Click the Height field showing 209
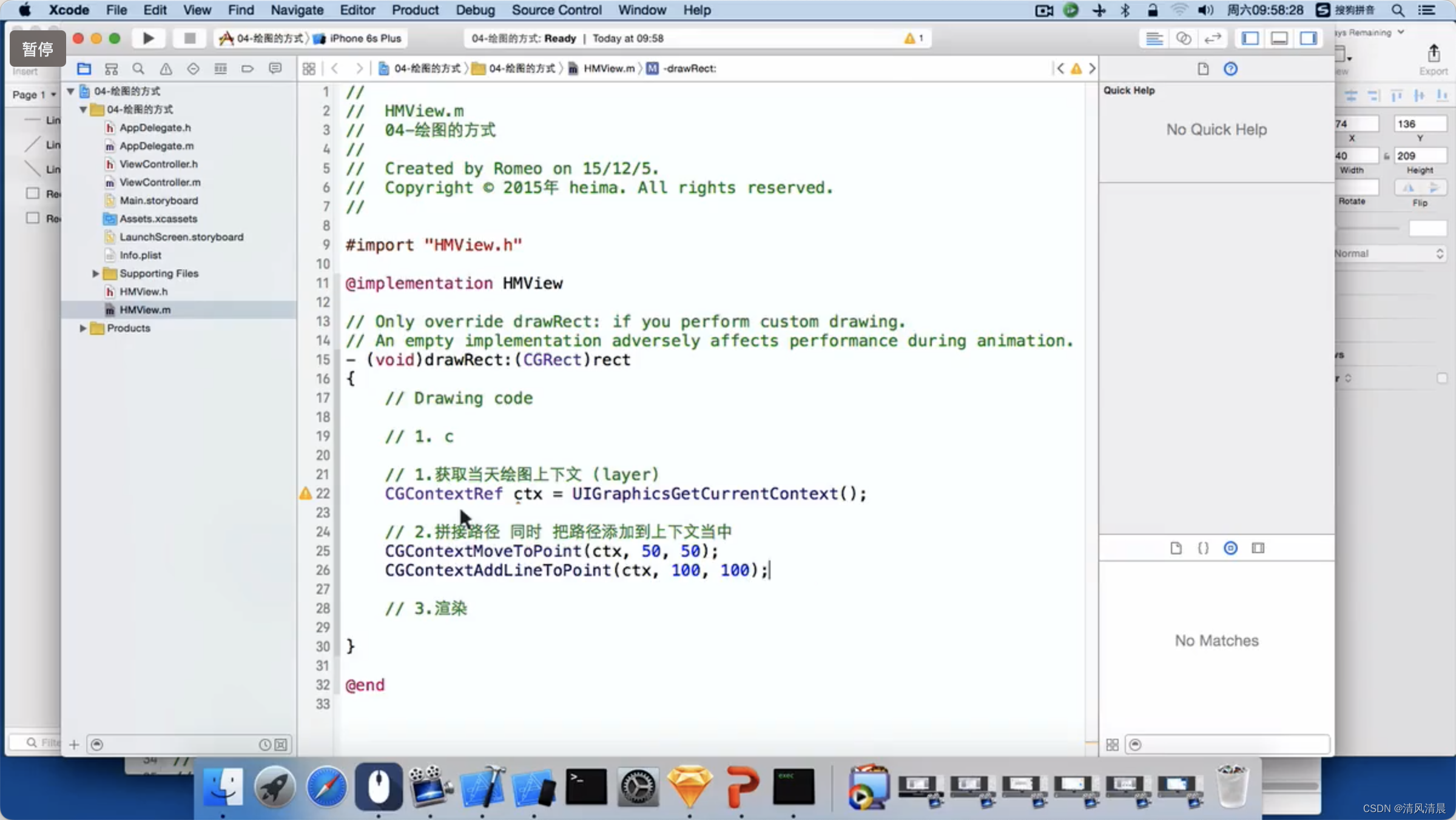The width and height of the screenshot is (1456, 820). [1420, 156]
